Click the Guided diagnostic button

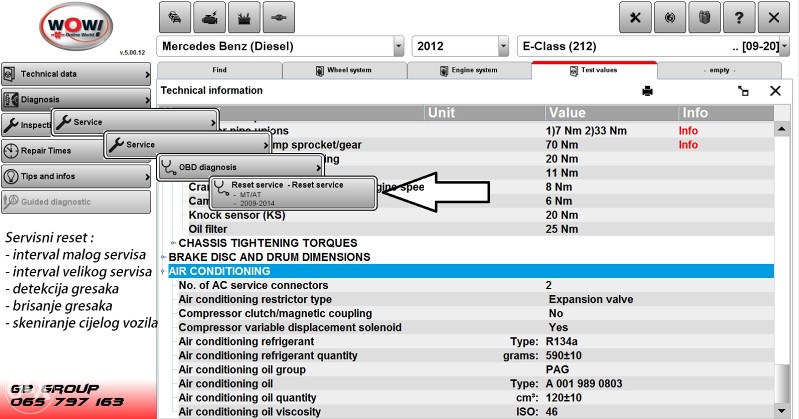76,202
